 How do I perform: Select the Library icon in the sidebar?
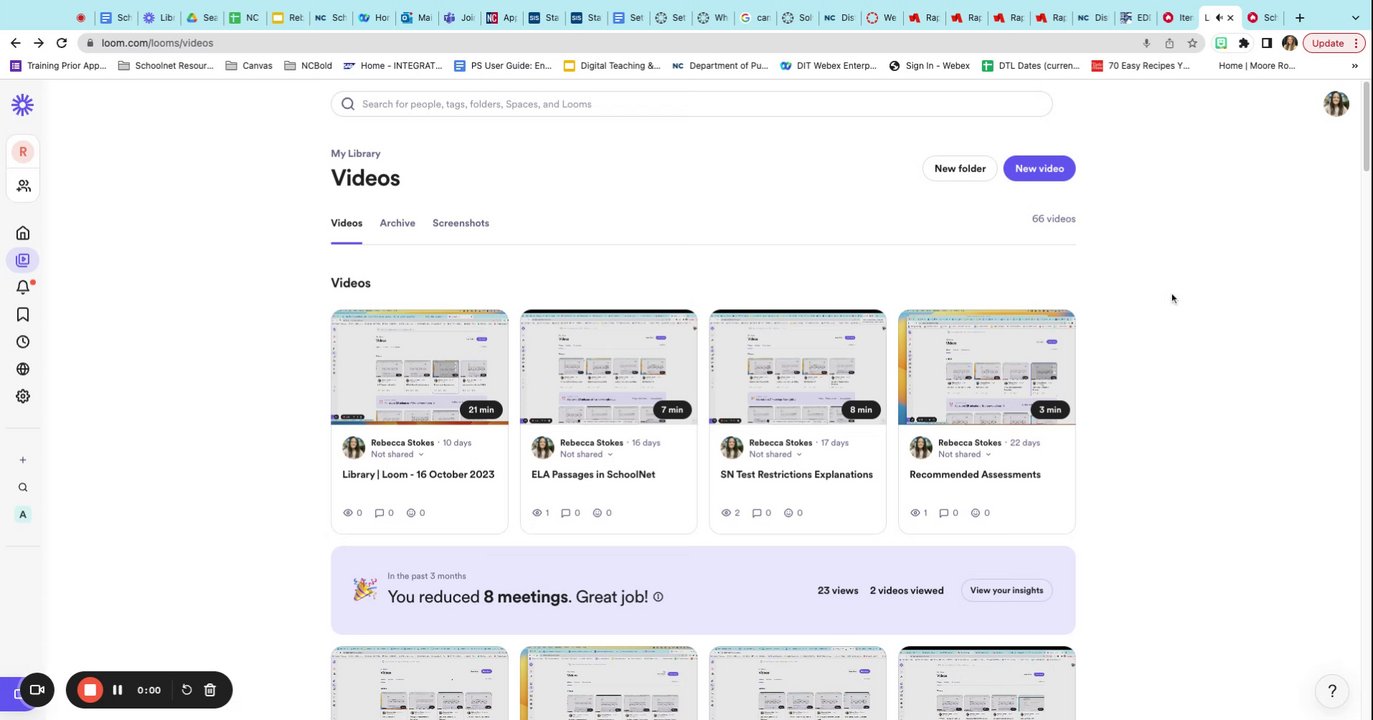(x=23, y=260)
